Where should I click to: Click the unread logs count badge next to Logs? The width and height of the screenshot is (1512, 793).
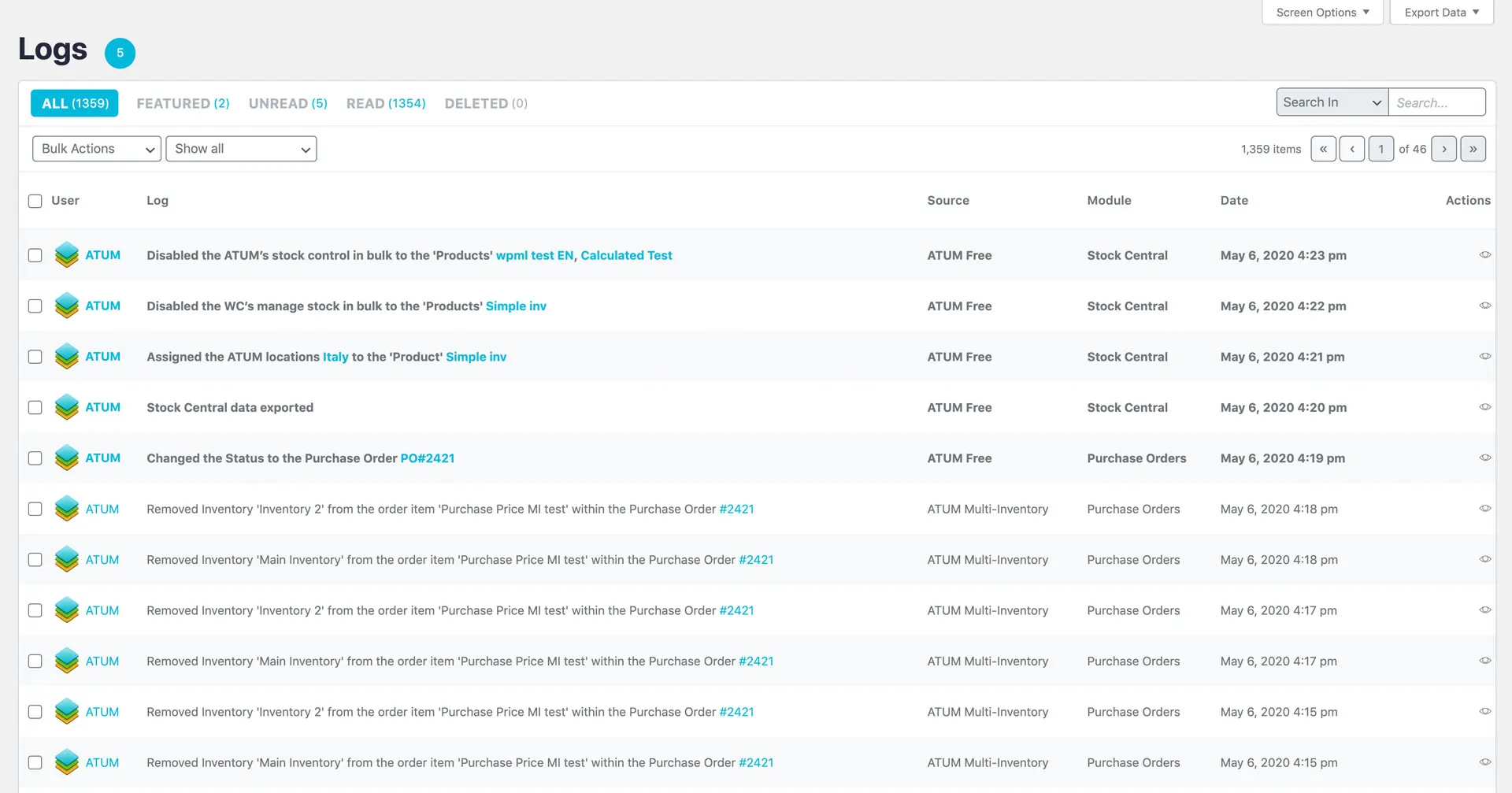tap(120, 53)
